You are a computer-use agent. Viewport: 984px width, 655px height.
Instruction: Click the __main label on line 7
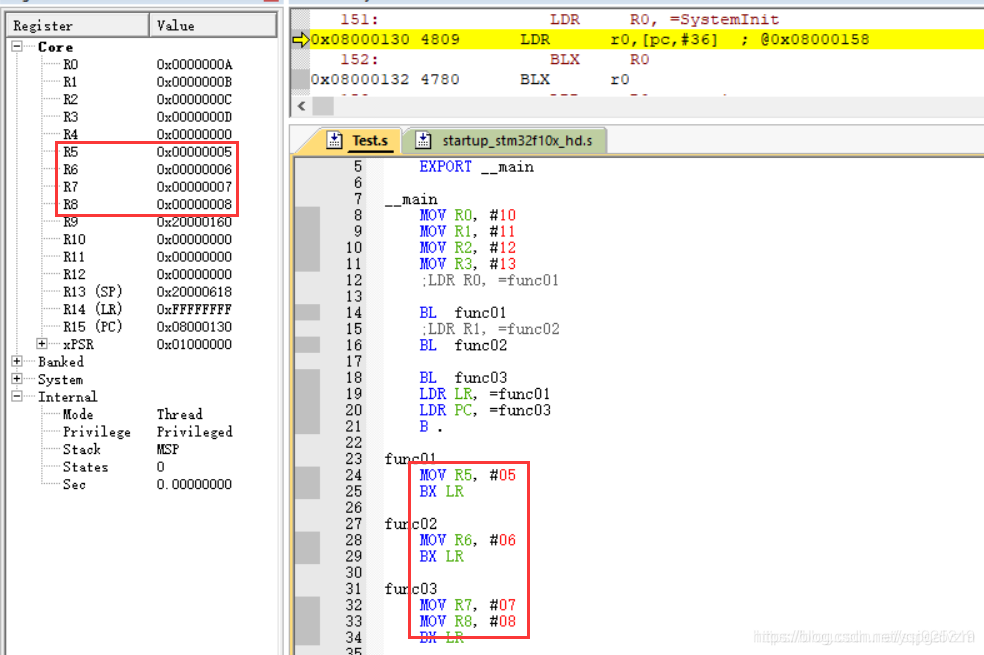pos(411,200)
